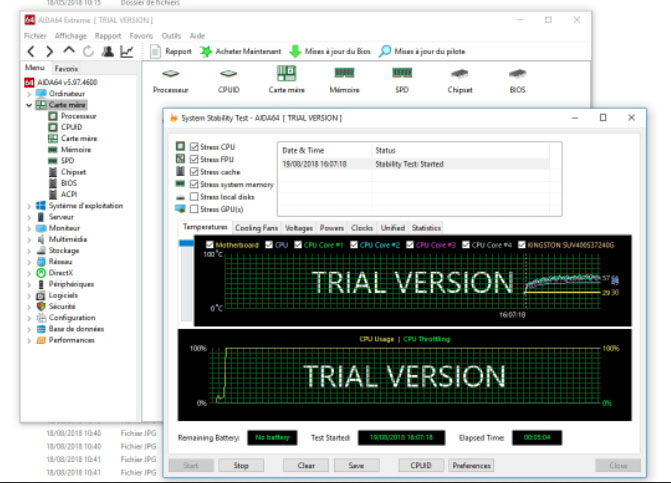Toggle KINGSTON SUV400S37240G graph checkbox
The width and height of the screenshot is (671, 483).
pyautogui.click(x=522, y=245)
